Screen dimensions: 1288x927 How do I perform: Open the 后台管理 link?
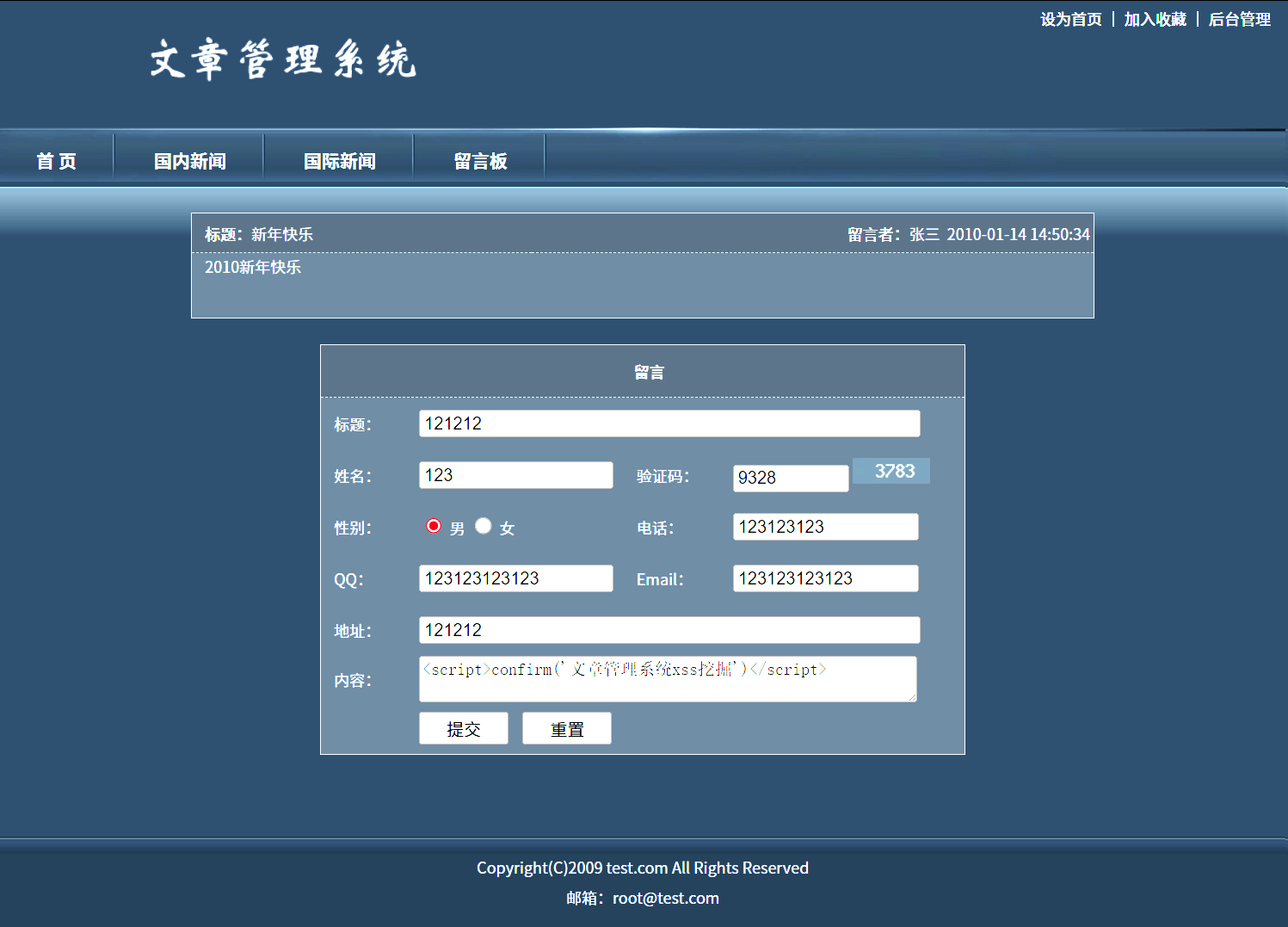1239,19
